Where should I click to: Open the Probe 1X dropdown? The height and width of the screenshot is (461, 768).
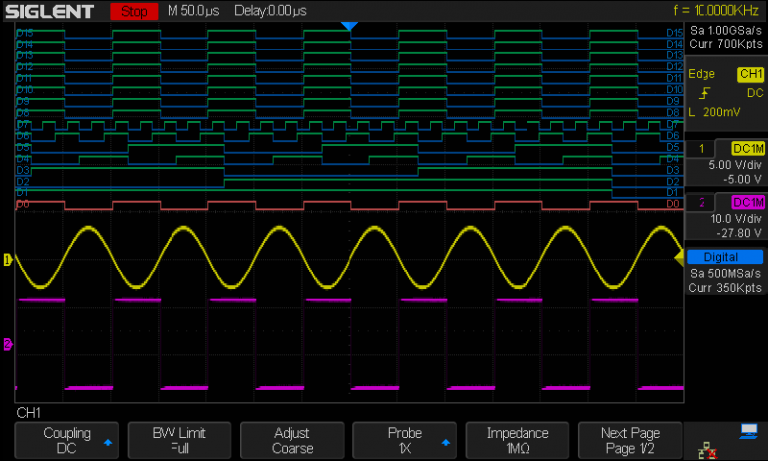(x=405, y=440)
